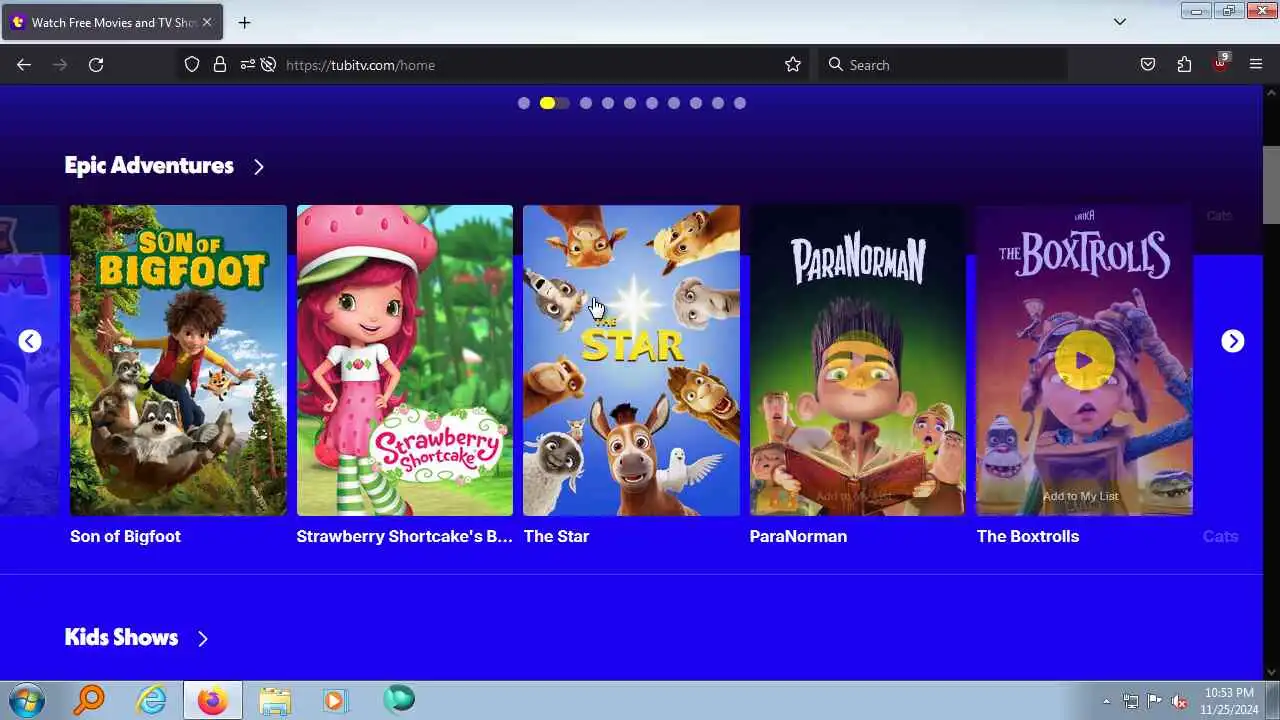The width and height of the screenshot is (1280, 720).
Task: Open Strawberry Shortcake's title link
Action: [x=404, y=536]
